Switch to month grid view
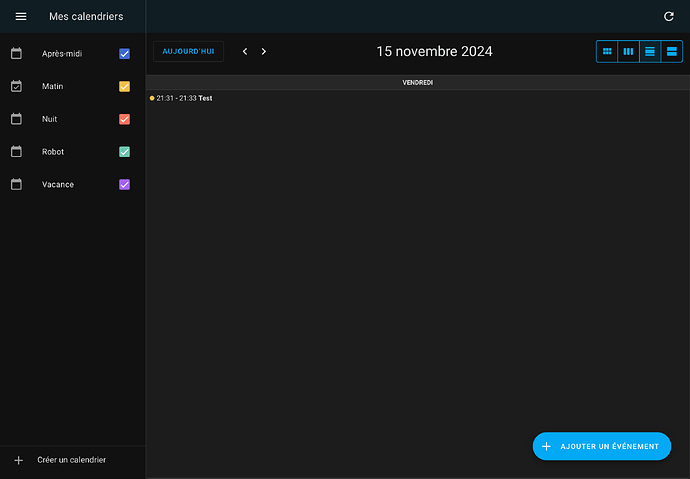The height and width of the screenshot is (479, 690). [x=607, y=51]
